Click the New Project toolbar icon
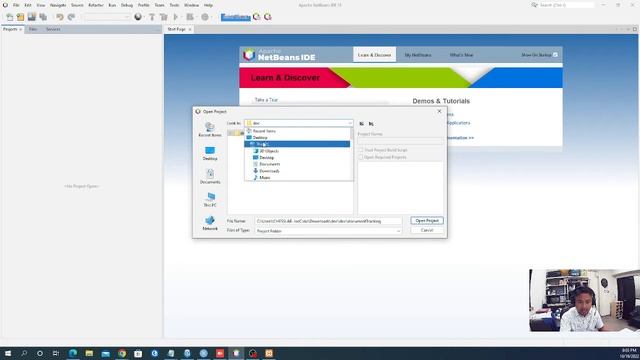This screenshot has width=640, height=360. tap(20, 17)
